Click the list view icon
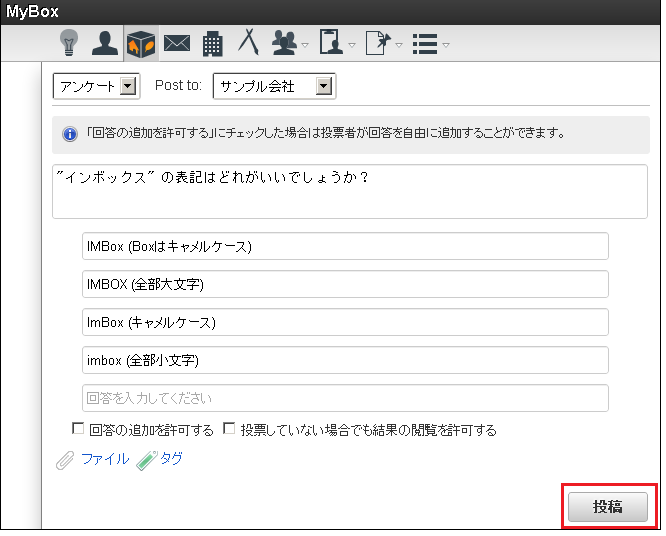Image resolution: width=666 pixels, height=536 pixels. coord(425,44)
